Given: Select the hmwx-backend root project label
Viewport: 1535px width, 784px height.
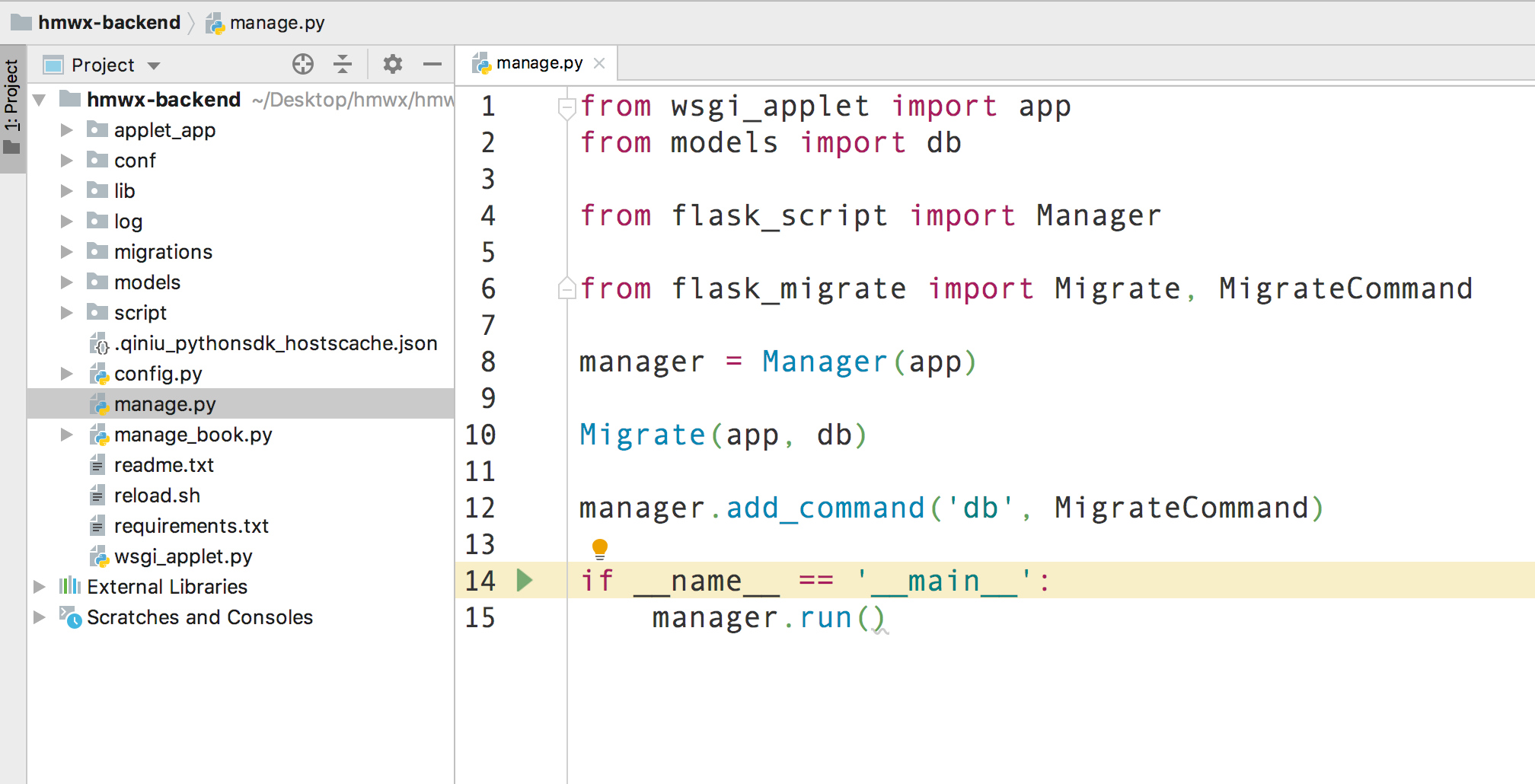Looking at the screenshot, I should tap(164, 100).
